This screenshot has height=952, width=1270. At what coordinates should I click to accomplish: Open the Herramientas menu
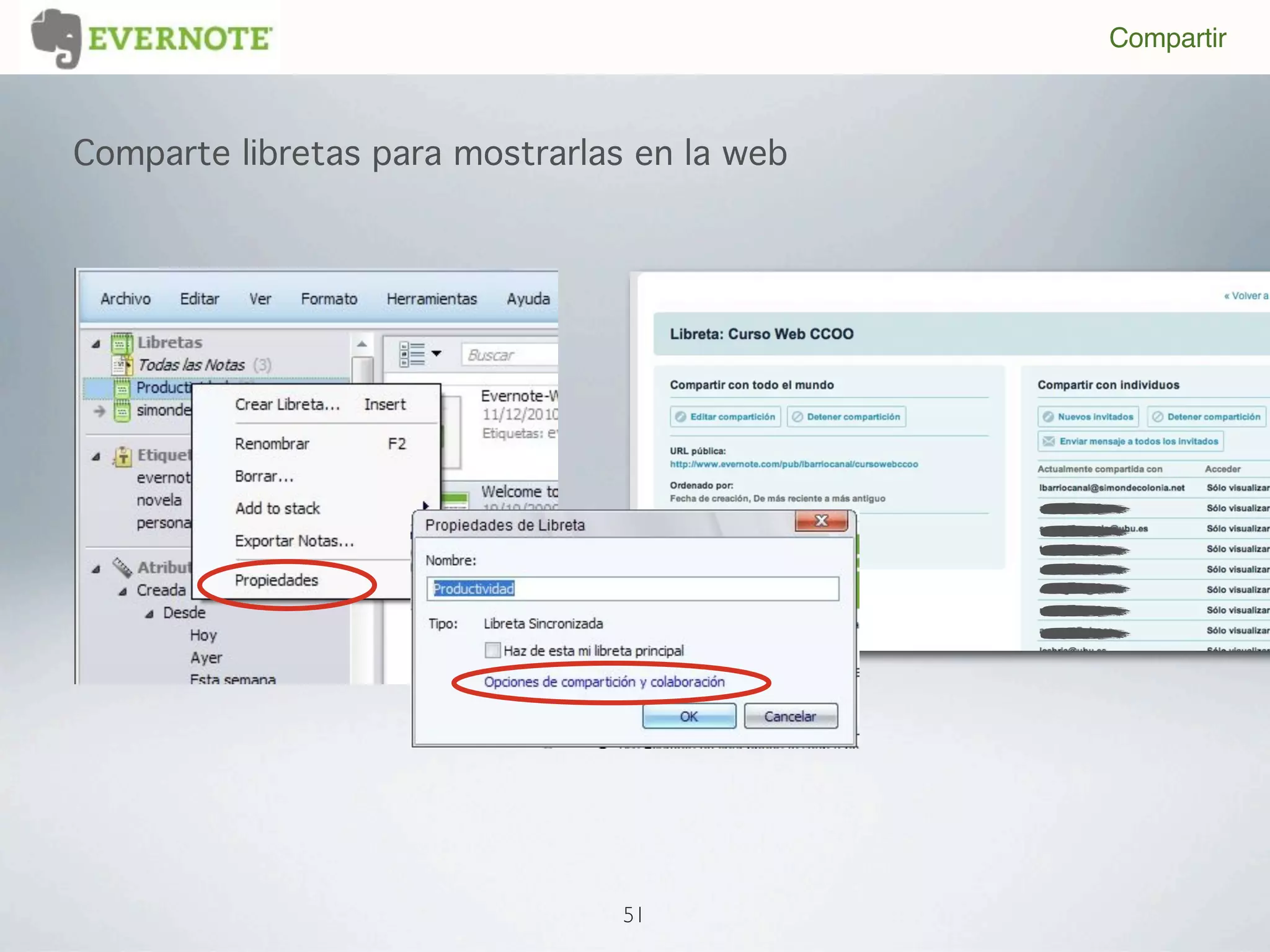[432, 299]
